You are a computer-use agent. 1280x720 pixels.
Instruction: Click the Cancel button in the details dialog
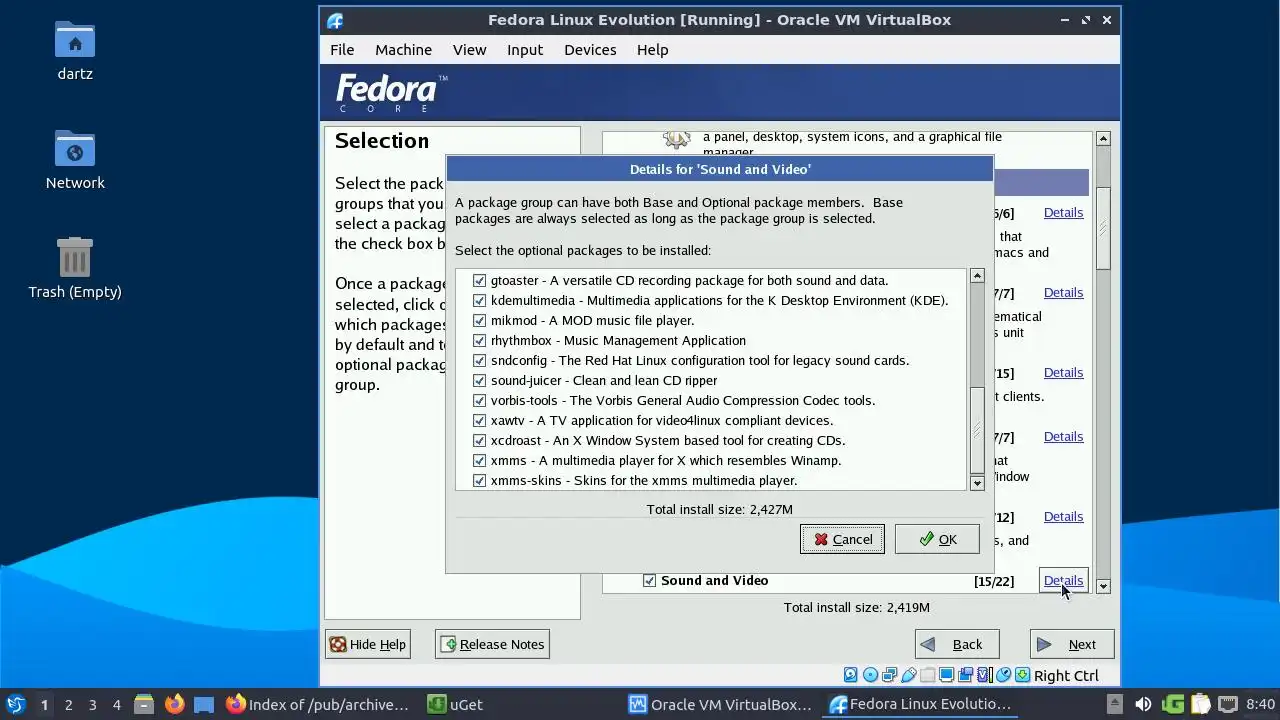click(842, 539)
